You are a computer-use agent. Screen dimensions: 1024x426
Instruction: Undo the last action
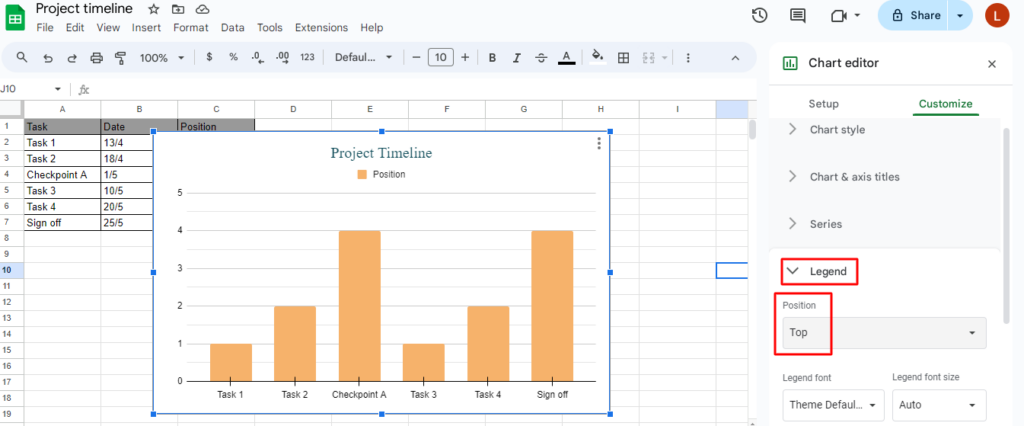(x=48, y=58)
